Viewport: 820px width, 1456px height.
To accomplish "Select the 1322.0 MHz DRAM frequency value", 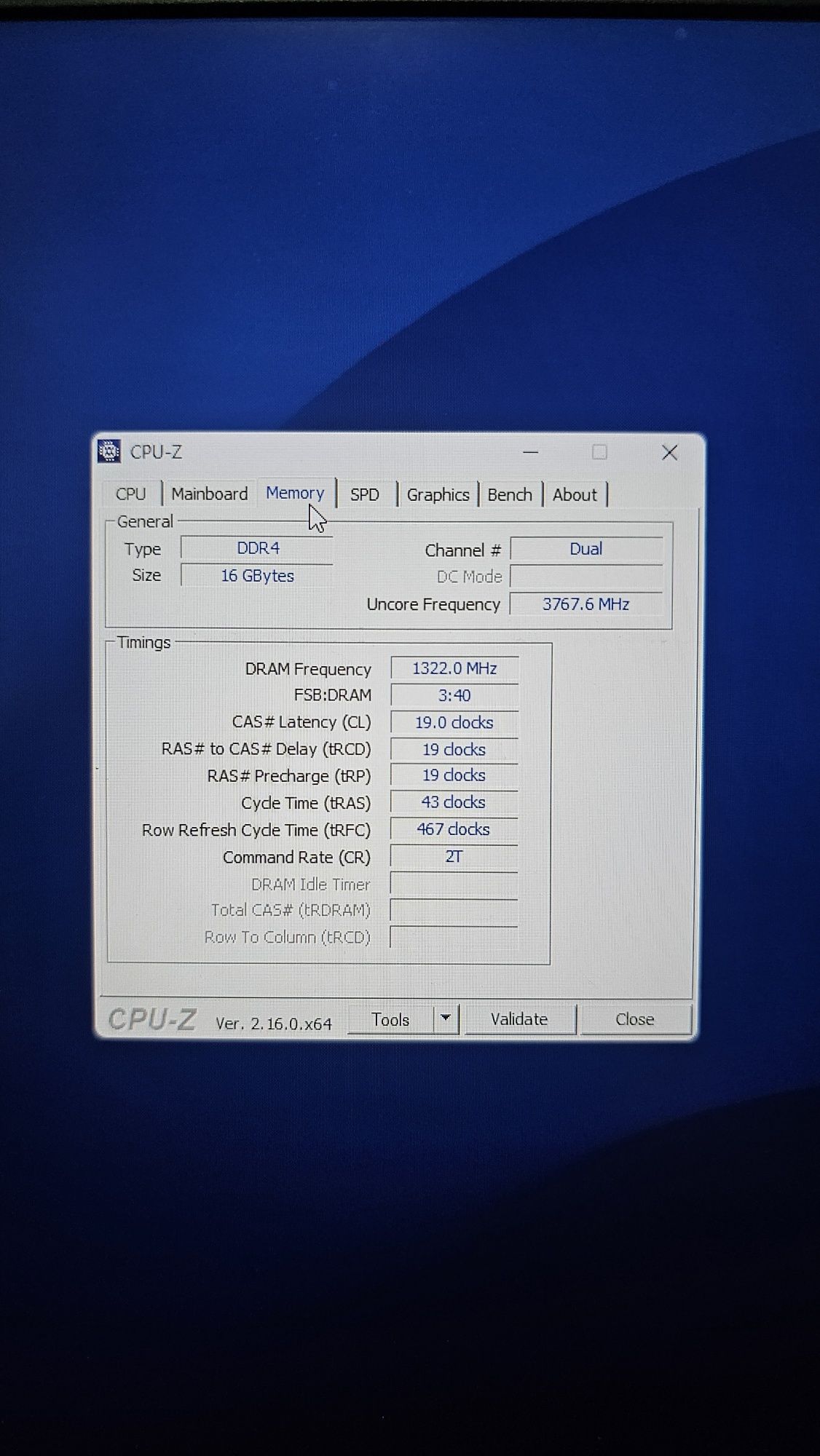I will point(454,668).
